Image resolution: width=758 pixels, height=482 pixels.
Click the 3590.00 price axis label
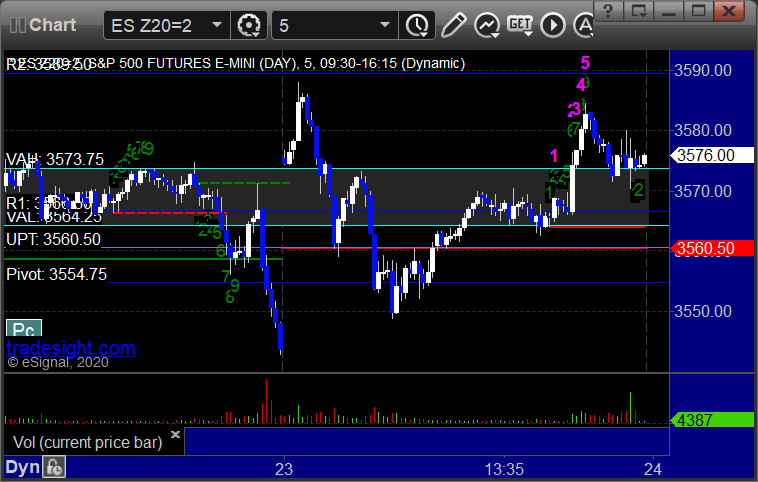(703, 71)
